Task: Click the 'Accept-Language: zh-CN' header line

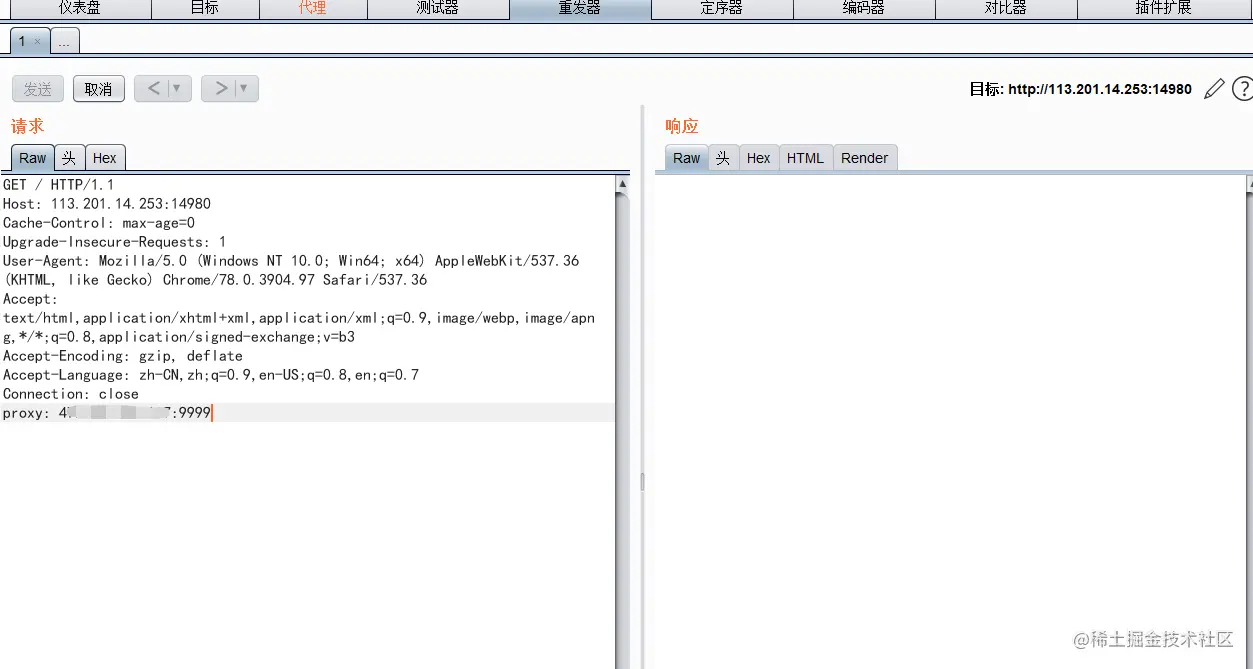Action: pos(210,375)
